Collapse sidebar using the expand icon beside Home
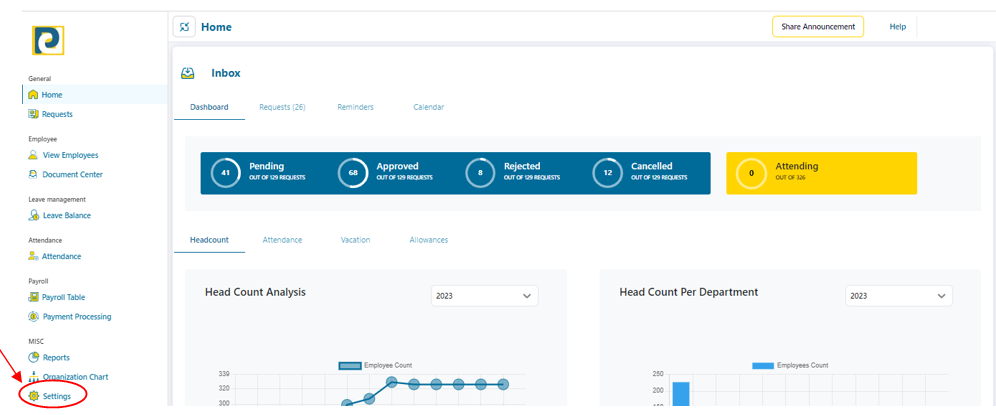Image resolution: width=996 pixels, height=415 pixels. 184,27
